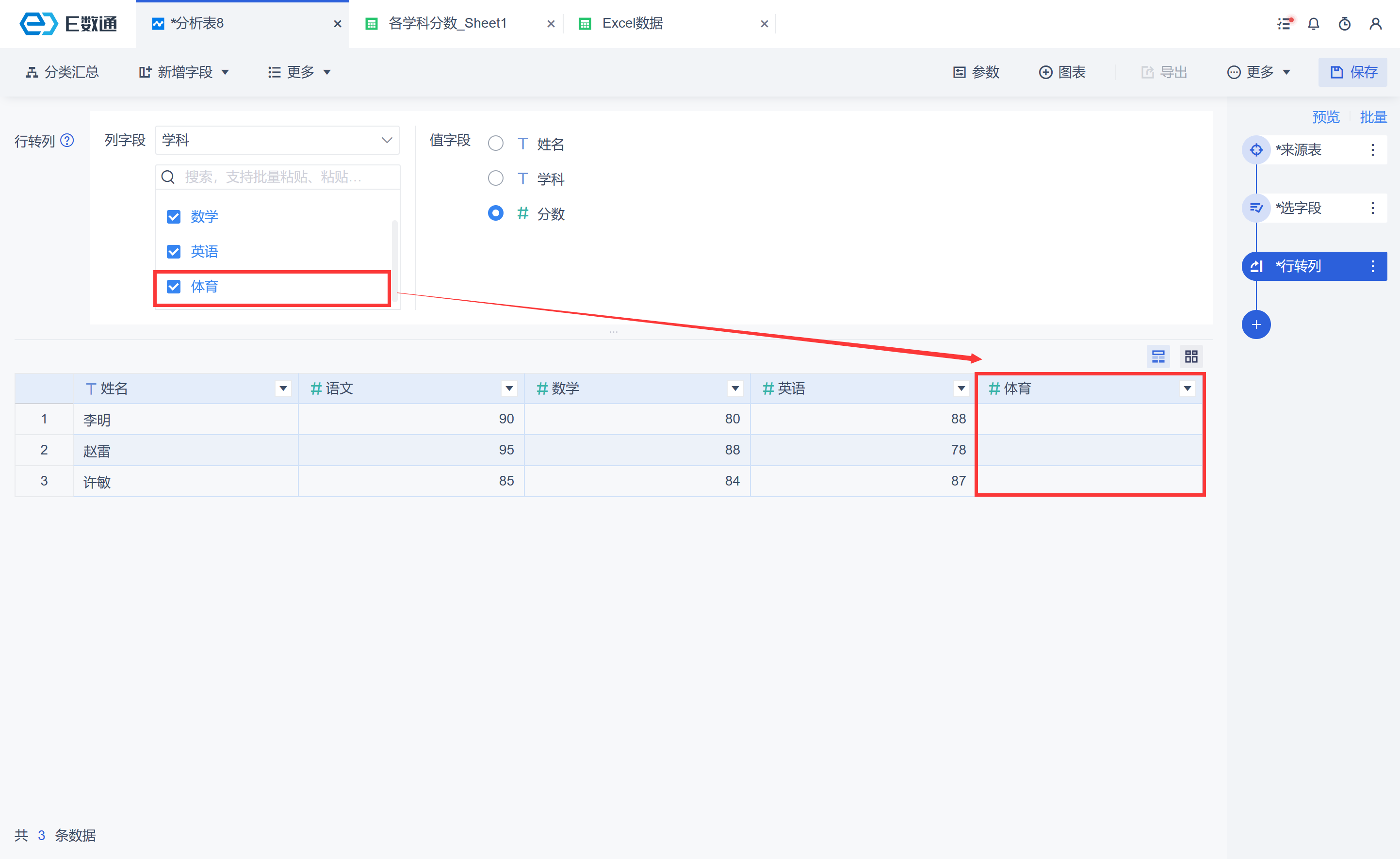Select the list table view icon
The image size is (1400, 859).
(1158, 356)
